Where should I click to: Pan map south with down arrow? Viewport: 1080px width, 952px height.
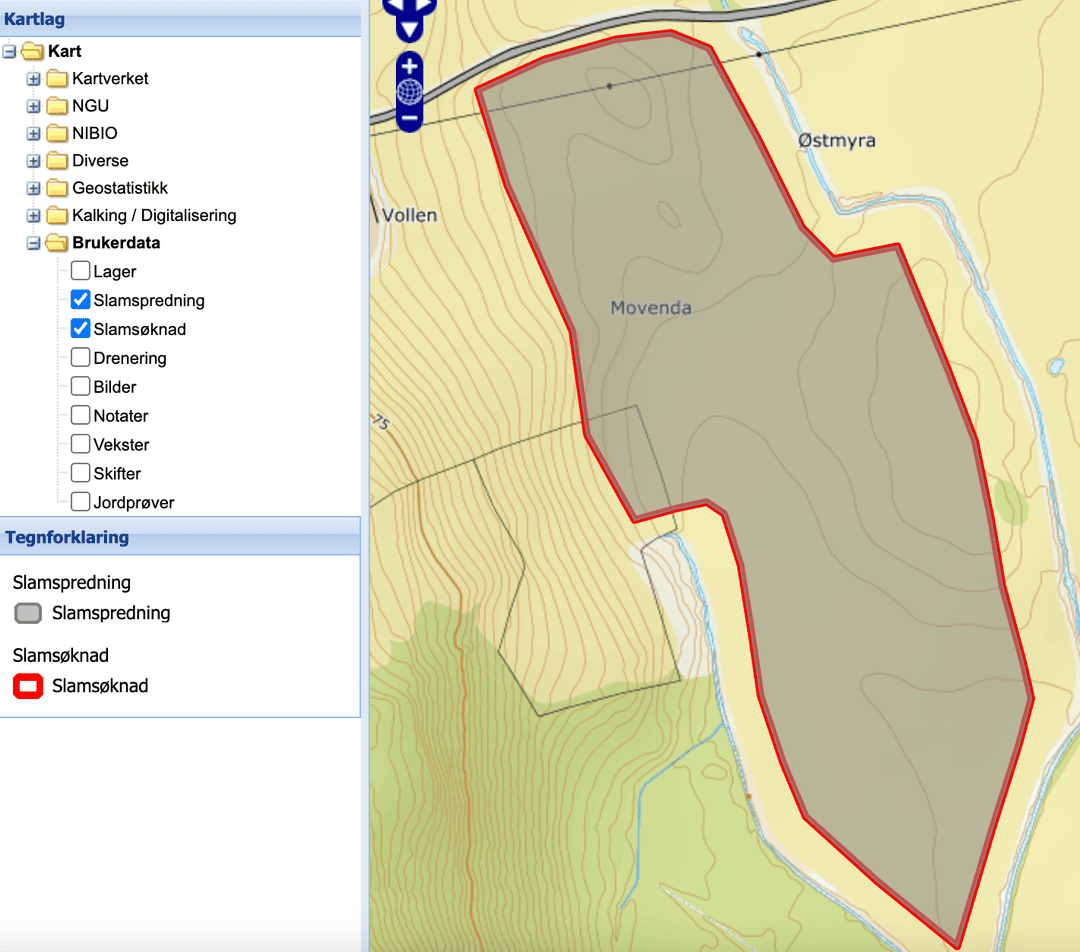(410, 30)
